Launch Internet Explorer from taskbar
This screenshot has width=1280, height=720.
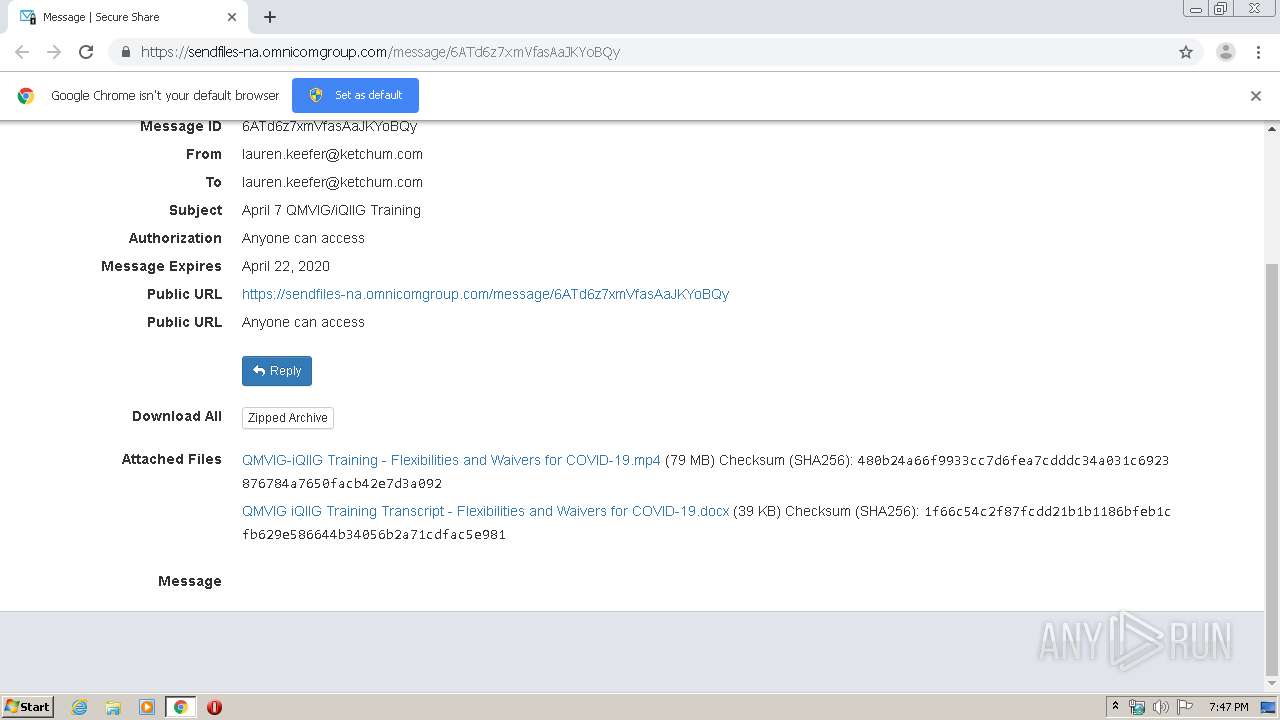coord(80,707)
